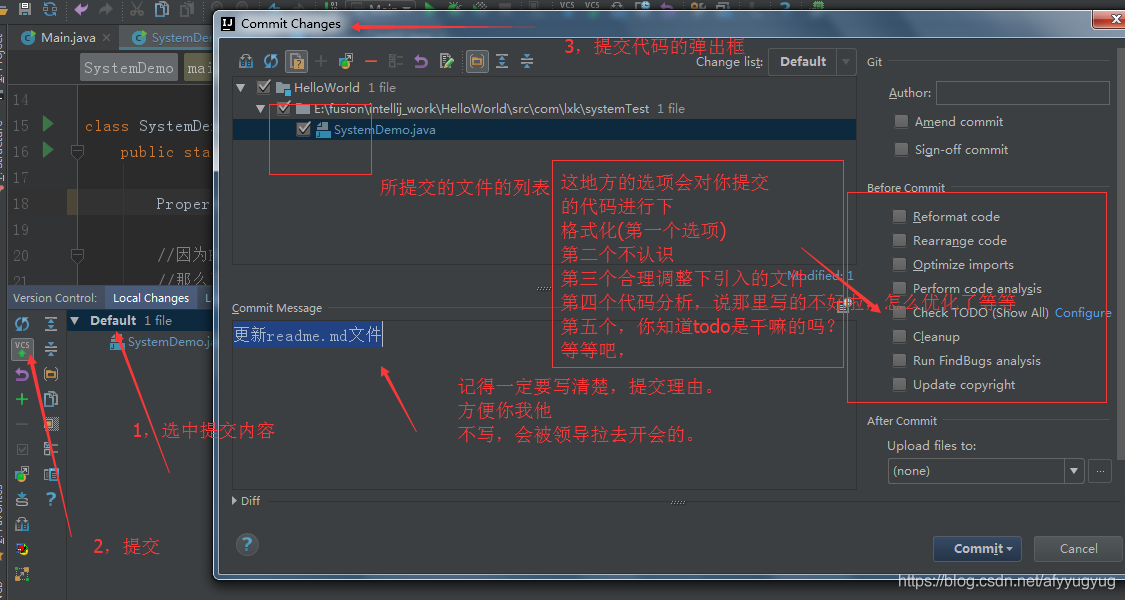Click Refresh changes icon in Commit dialog toolbar
Screen dimensions: 1125x600
(270, 61)
